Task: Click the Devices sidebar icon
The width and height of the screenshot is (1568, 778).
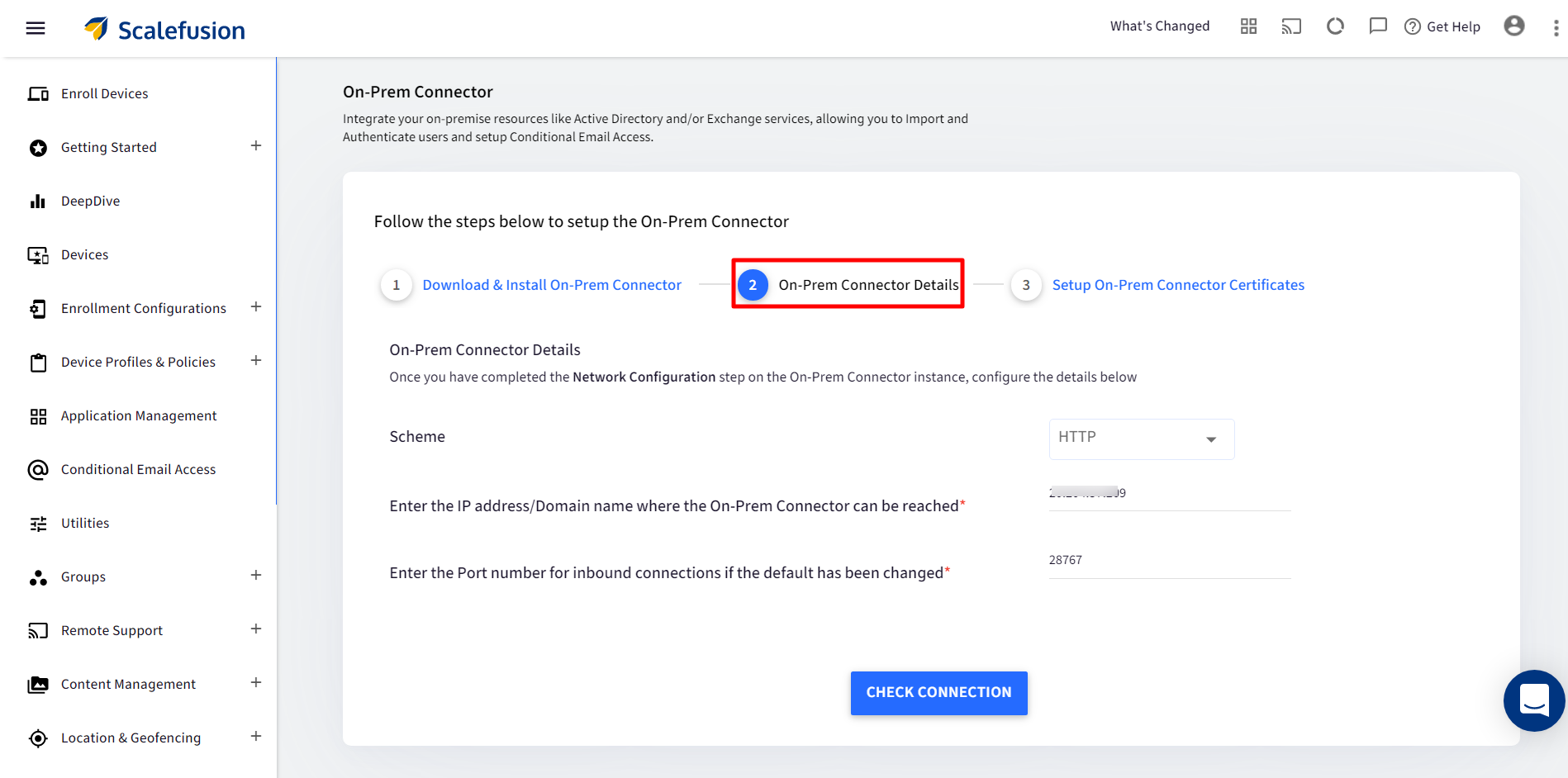Action: pyautogui.click(x=38, y=255)
